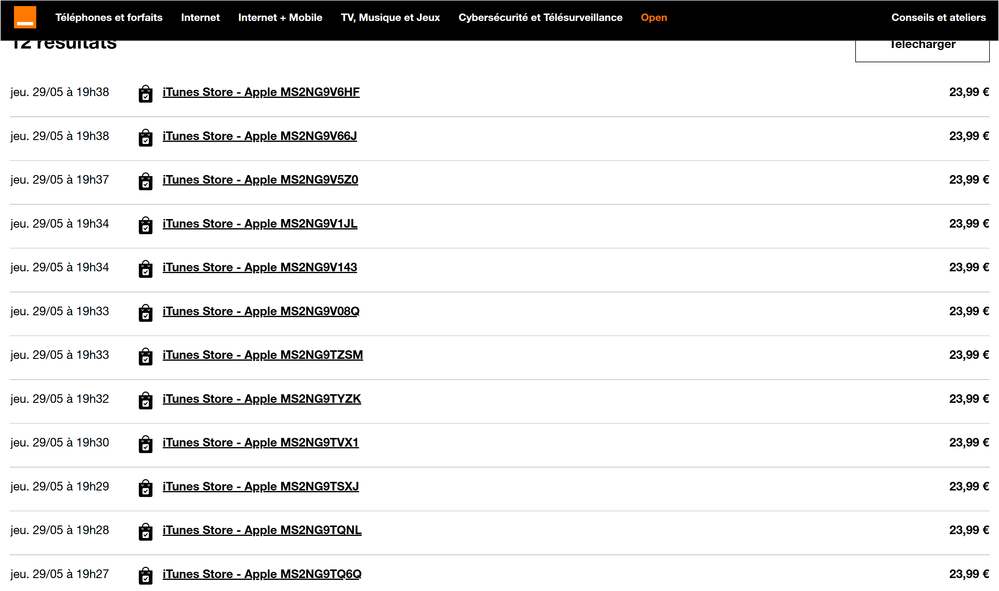The image size is (999, 591).
Task: Click 23,99 € amount on MS2NG9TZSM row
Action: click(x=969, y=355)
